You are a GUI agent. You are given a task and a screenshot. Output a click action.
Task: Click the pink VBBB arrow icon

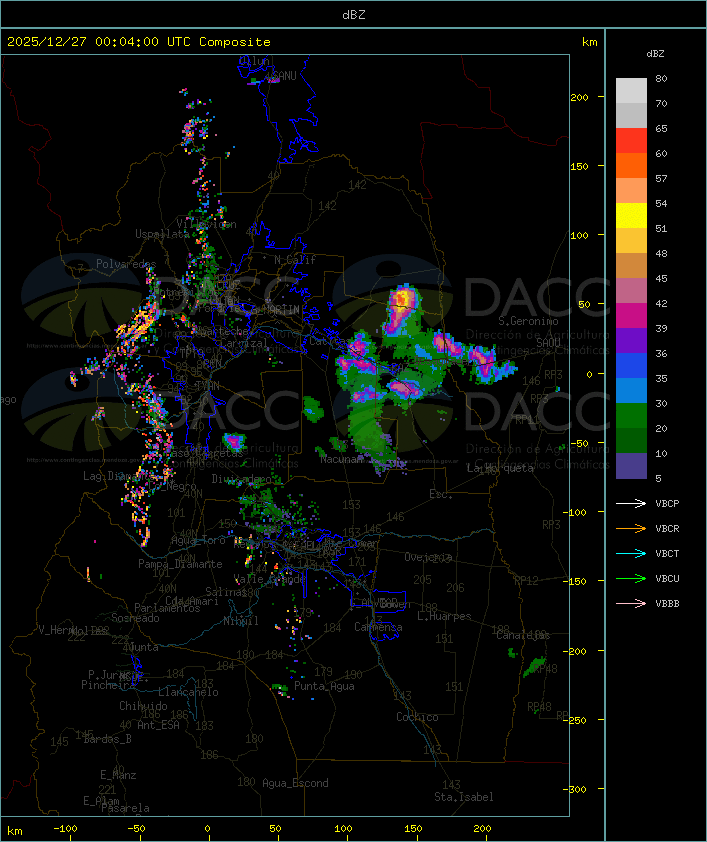(x=631, y=603)
